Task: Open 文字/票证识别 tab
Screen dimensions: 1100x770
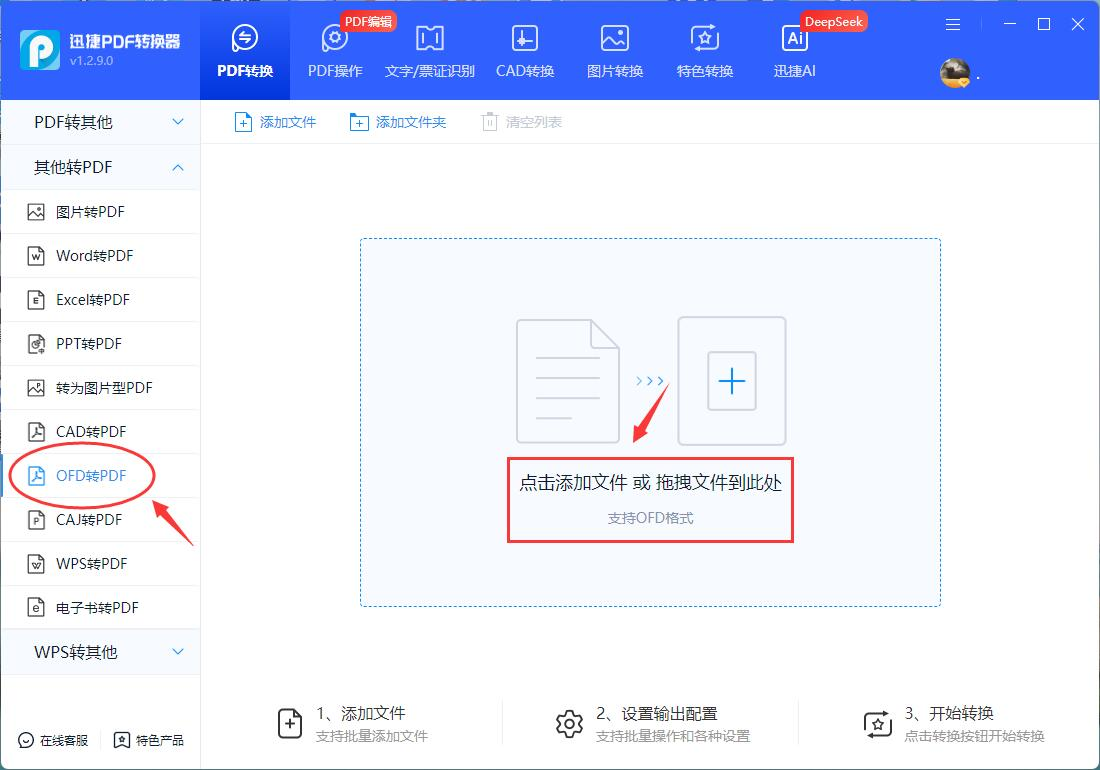Action: tap(429, 50)
